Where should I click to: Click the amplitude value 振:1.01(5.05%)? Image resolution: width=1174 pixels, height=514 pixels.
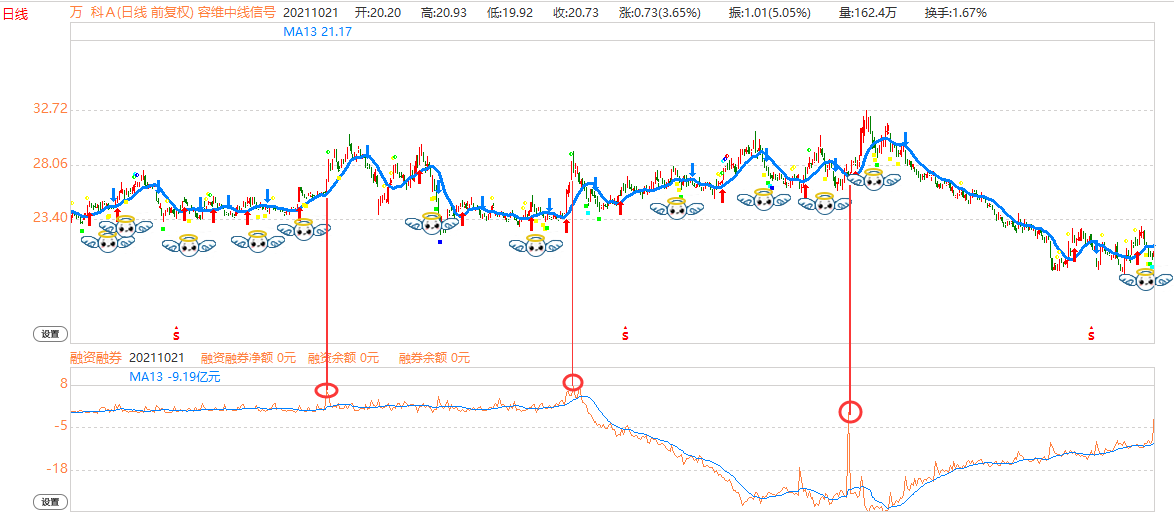click(x=769, y=13)
